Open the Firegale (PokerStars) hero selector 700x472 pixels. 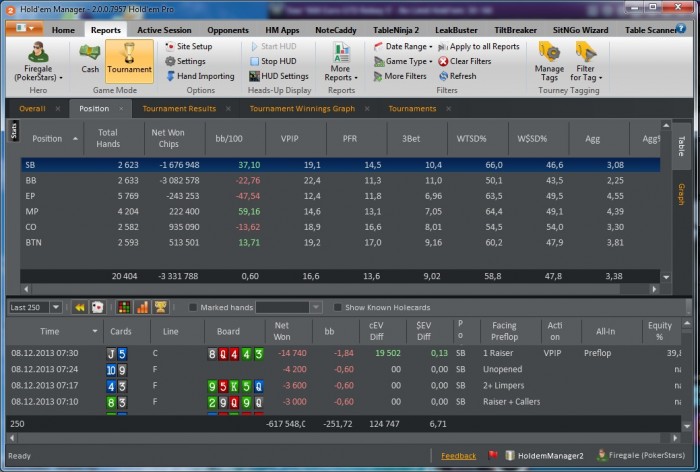click(x=38, y=62)
